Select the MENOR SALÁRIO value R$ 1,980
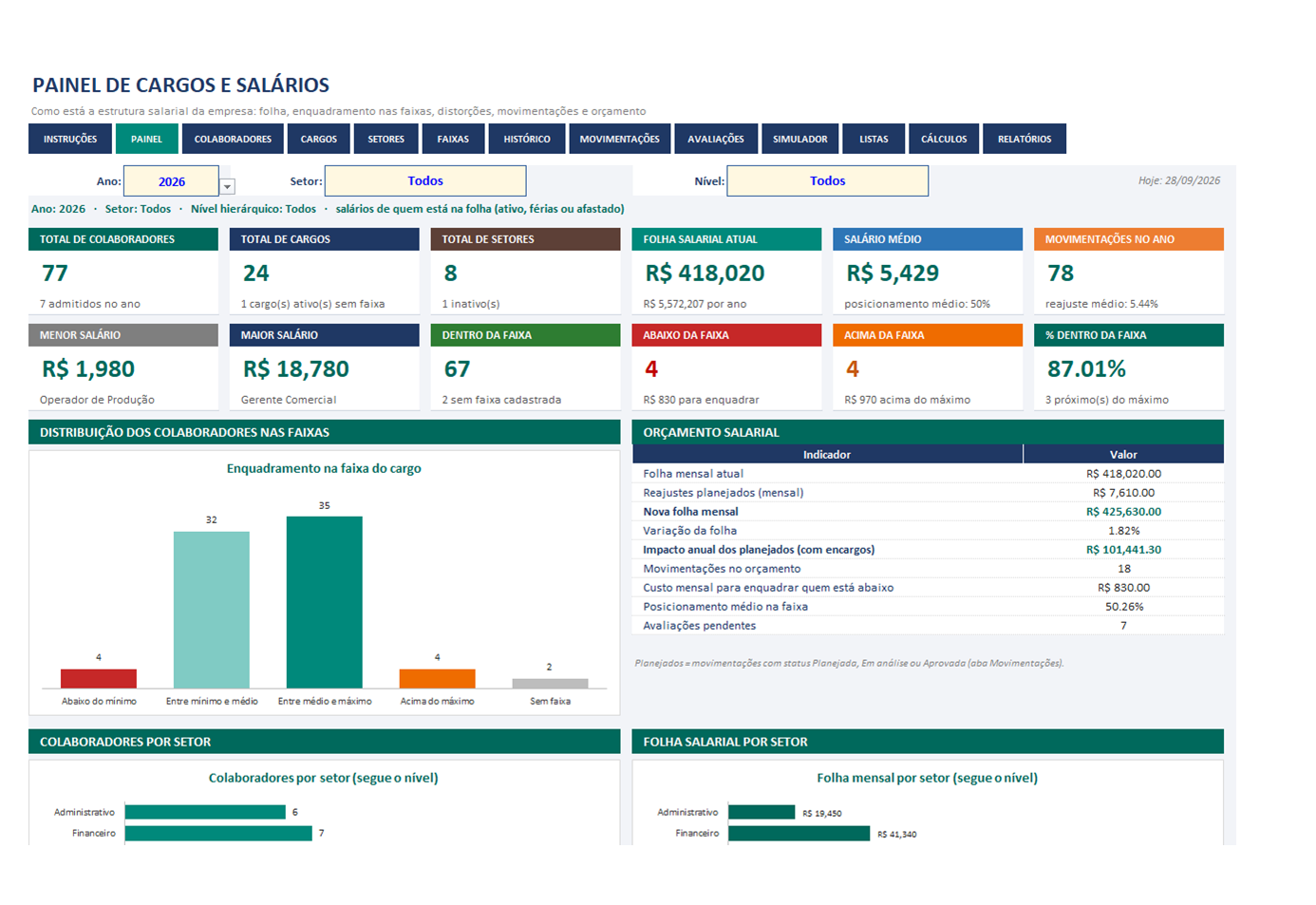 [x=88, y=369]
